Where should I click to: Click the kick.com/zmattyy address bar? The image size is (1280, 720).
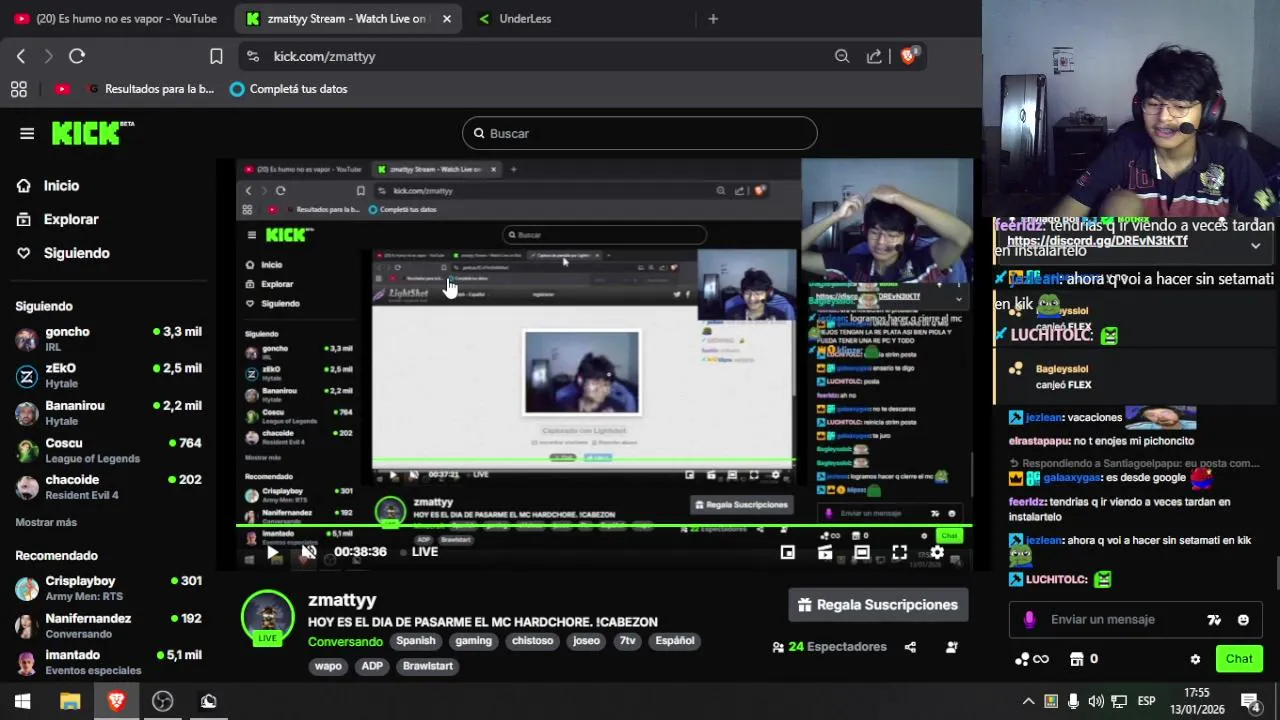(540, 56)
